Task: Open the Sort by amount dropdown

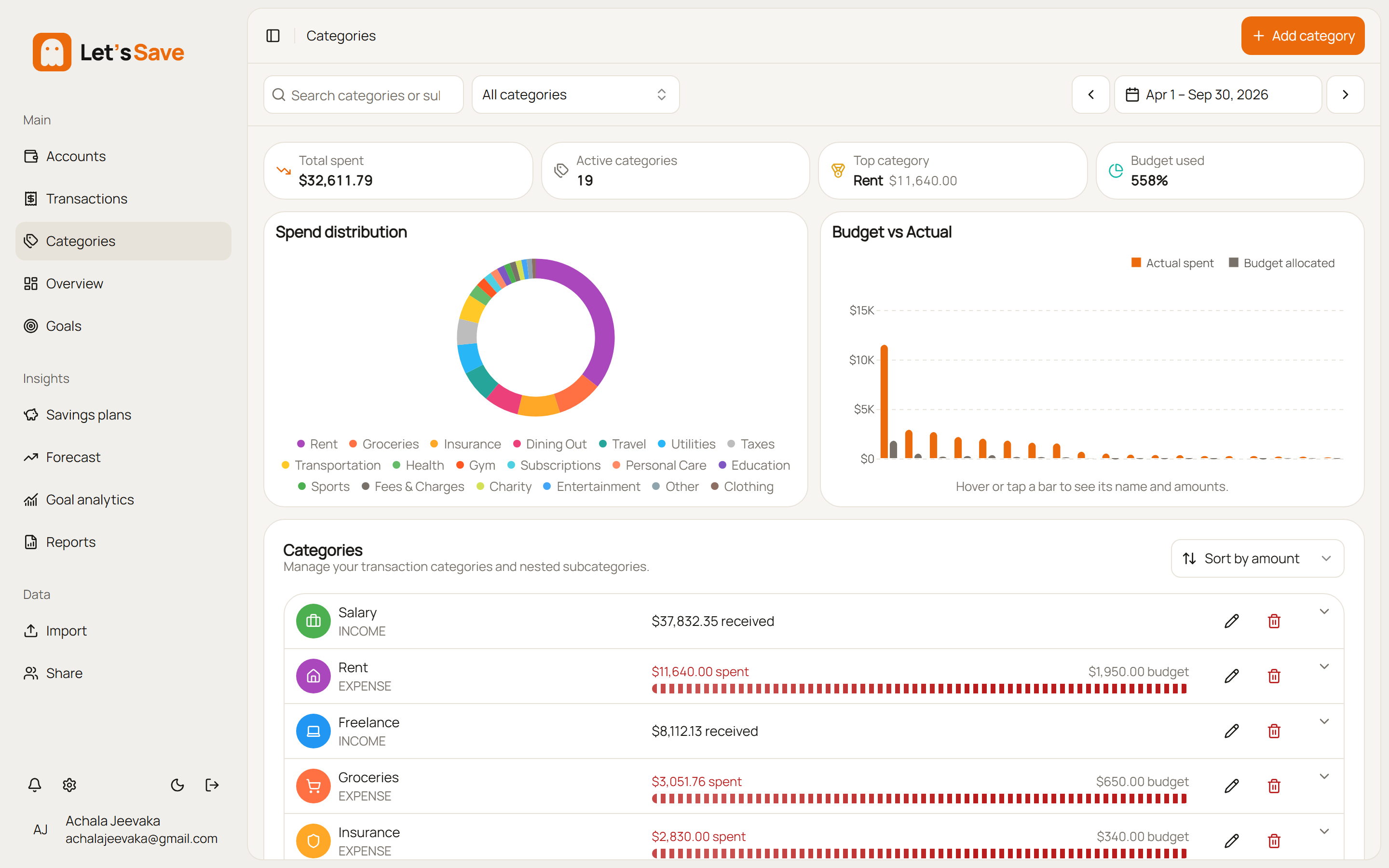Action: pyautogui.click(x=1257, y=558)
